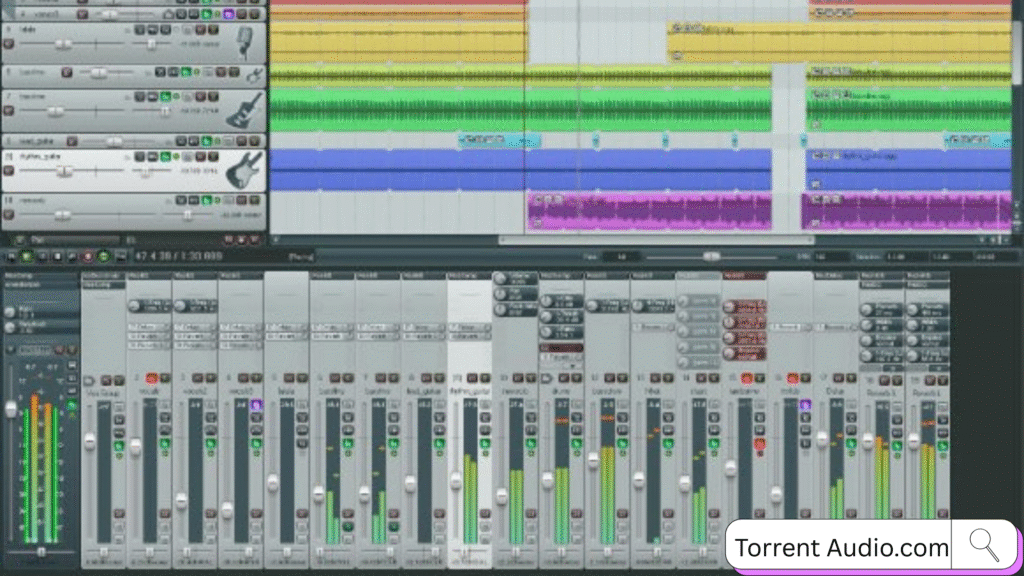Click the Torrent Audio.com search box
The width and height of the screenshot is (1024, 576).
(x=840, y=547)
